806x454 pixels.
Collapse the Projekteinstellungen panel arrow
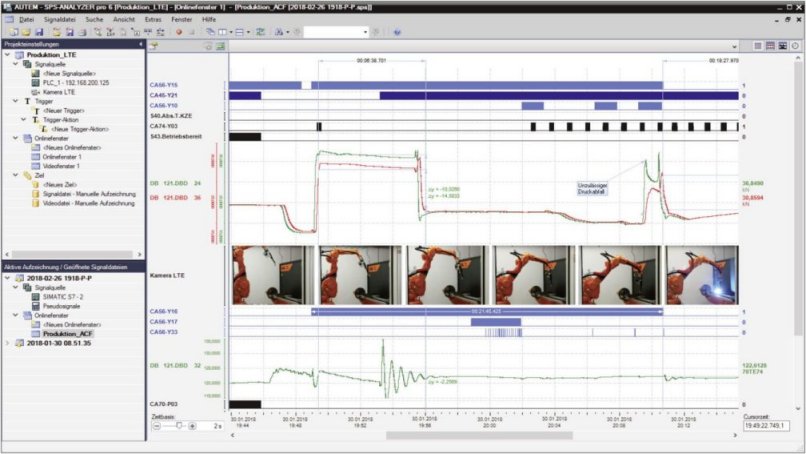pyautogui.click(x=140, y=45)
